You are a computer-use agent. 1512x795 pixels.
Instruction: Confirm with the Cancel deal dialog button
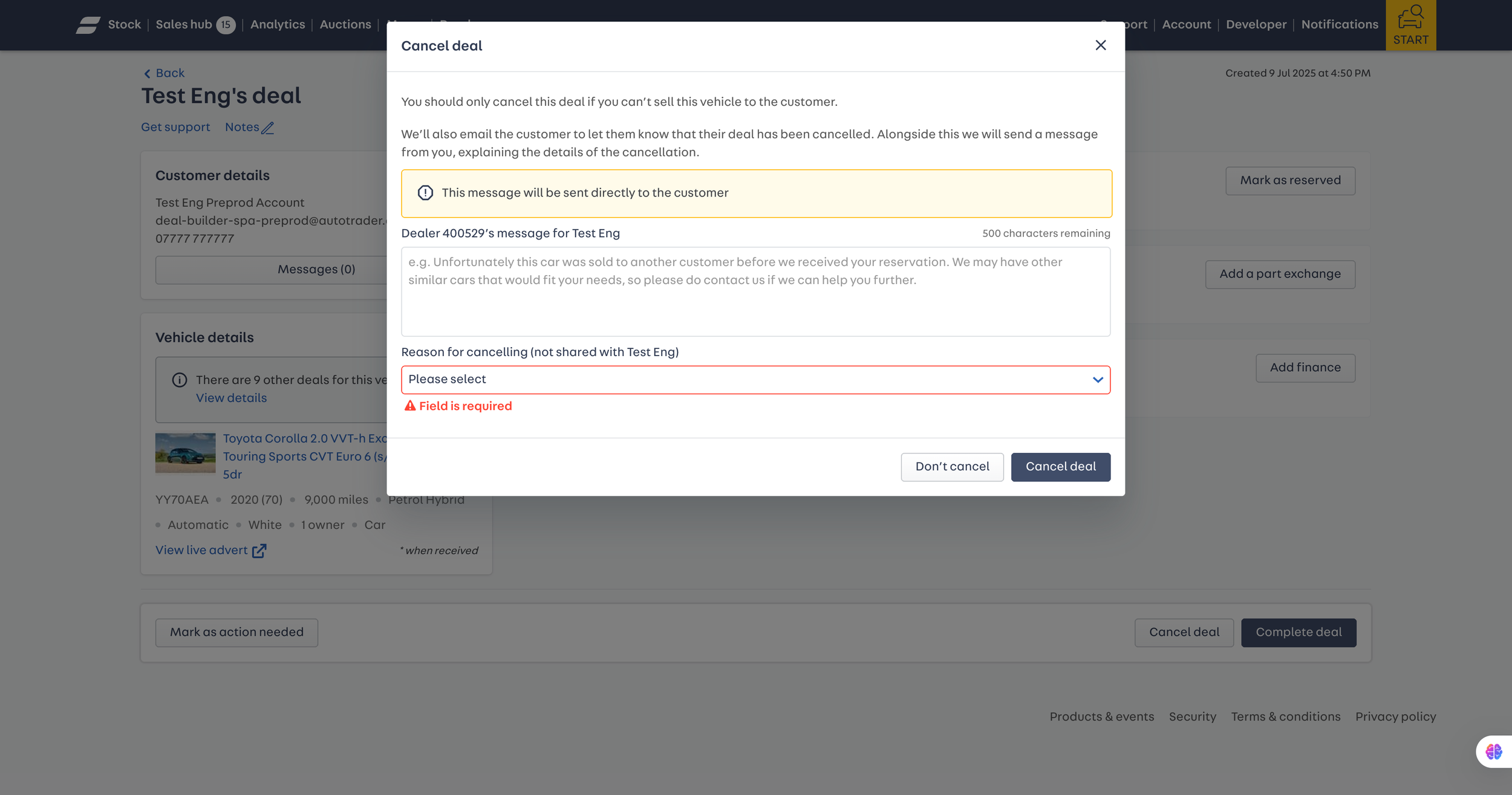(x=1060, y=467)
